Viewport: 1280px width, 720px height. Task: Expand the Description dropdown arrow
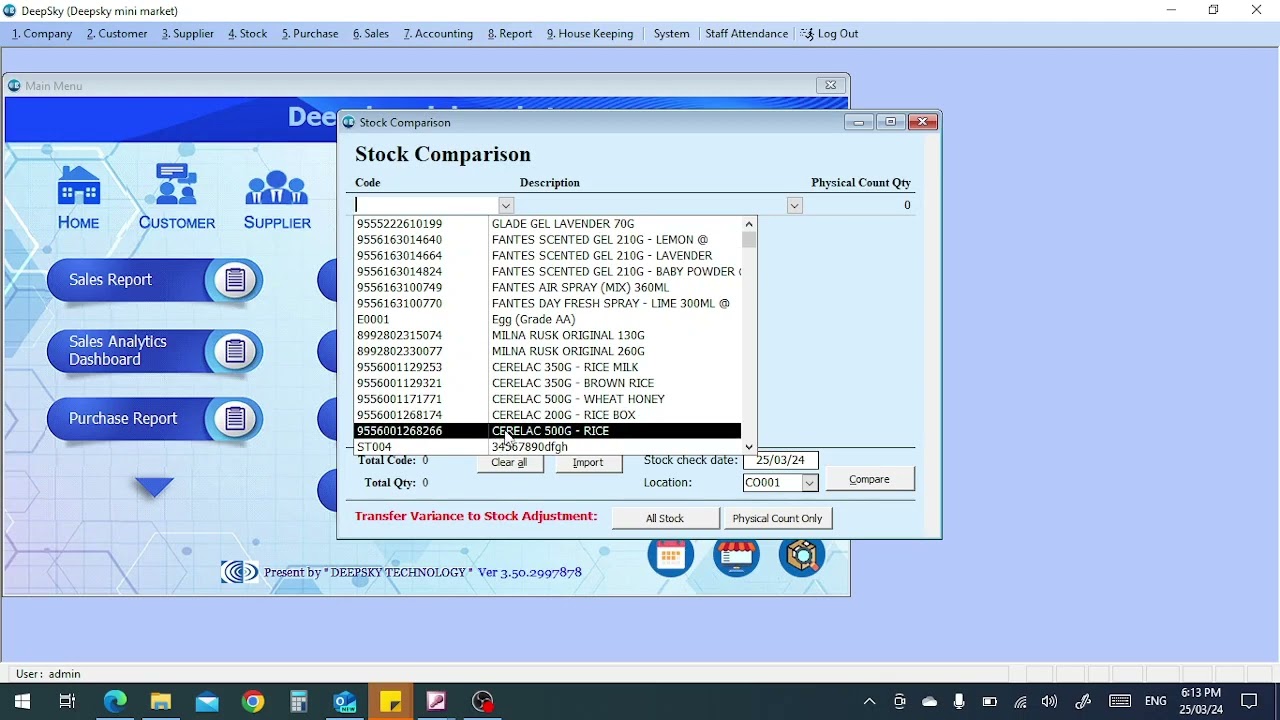794,205
